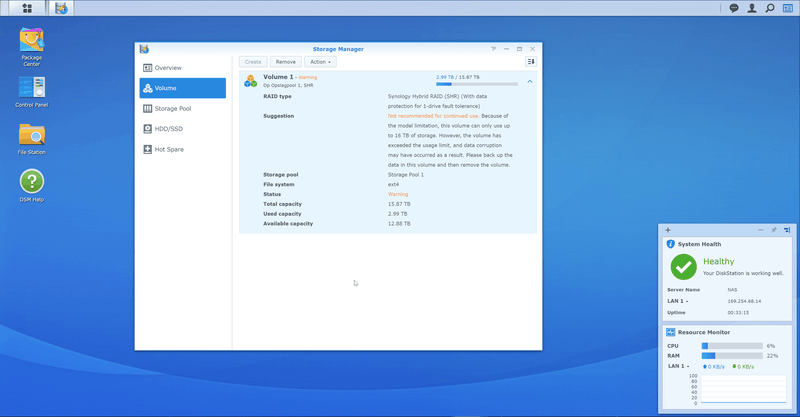Toggle the widgets panel icon in taskbar
Viewport: 800px width, 417px height.
[x=788, y=8]
